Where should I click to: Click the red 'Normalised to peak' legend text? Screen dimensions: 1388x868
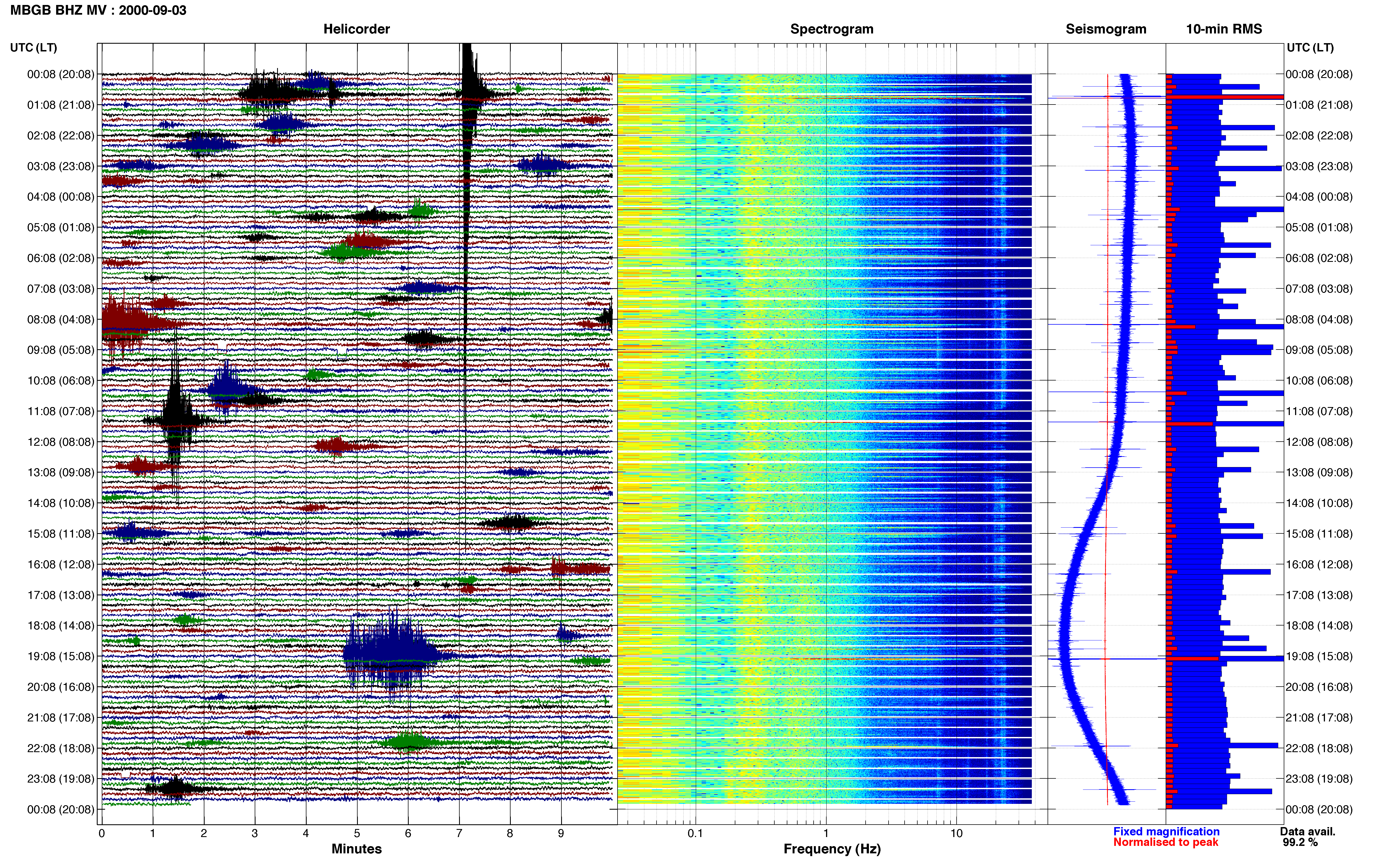pyautogui.click(x=1166, y=842)
